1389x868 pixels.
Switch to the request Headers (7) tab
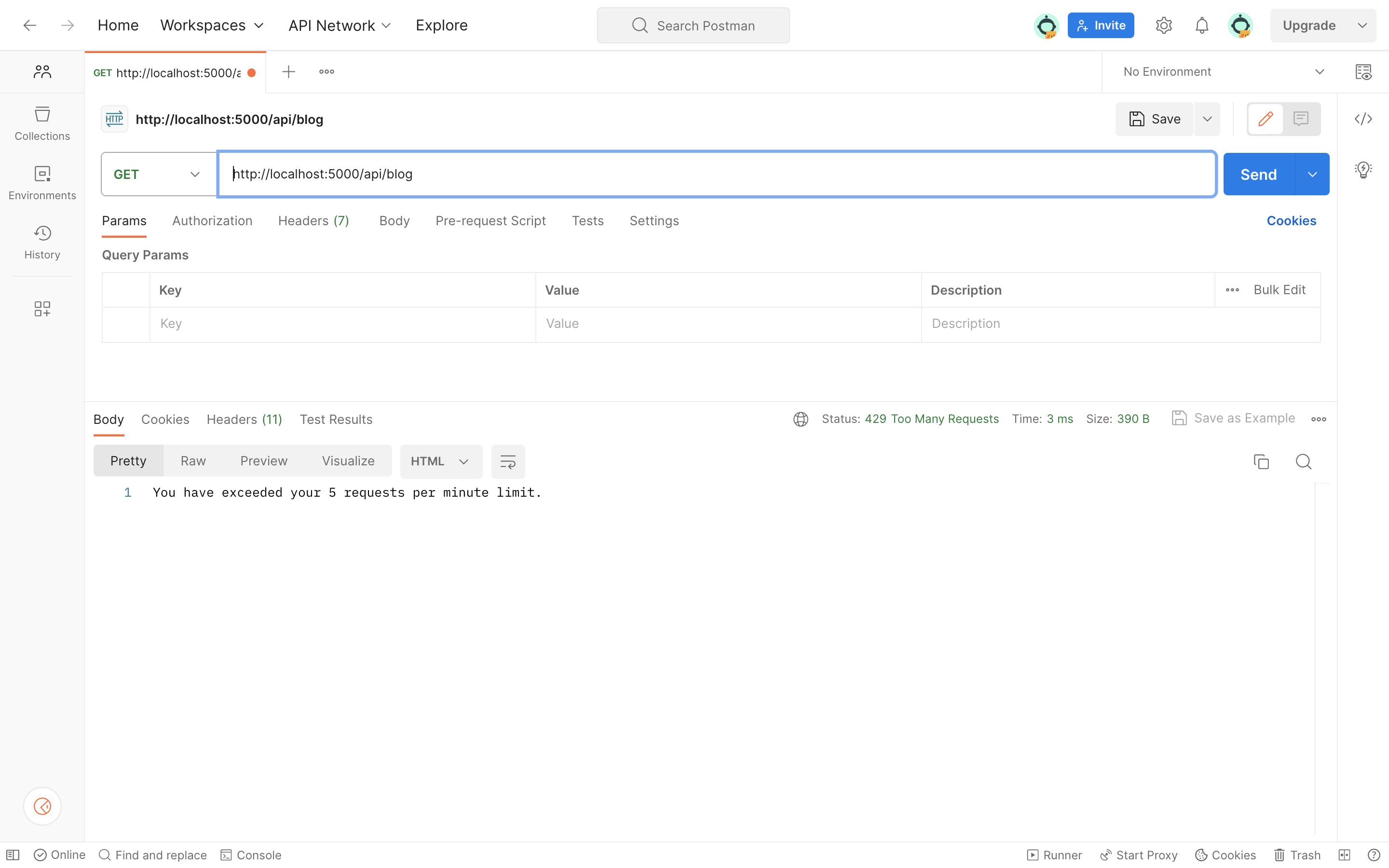[x=314, y=221]
